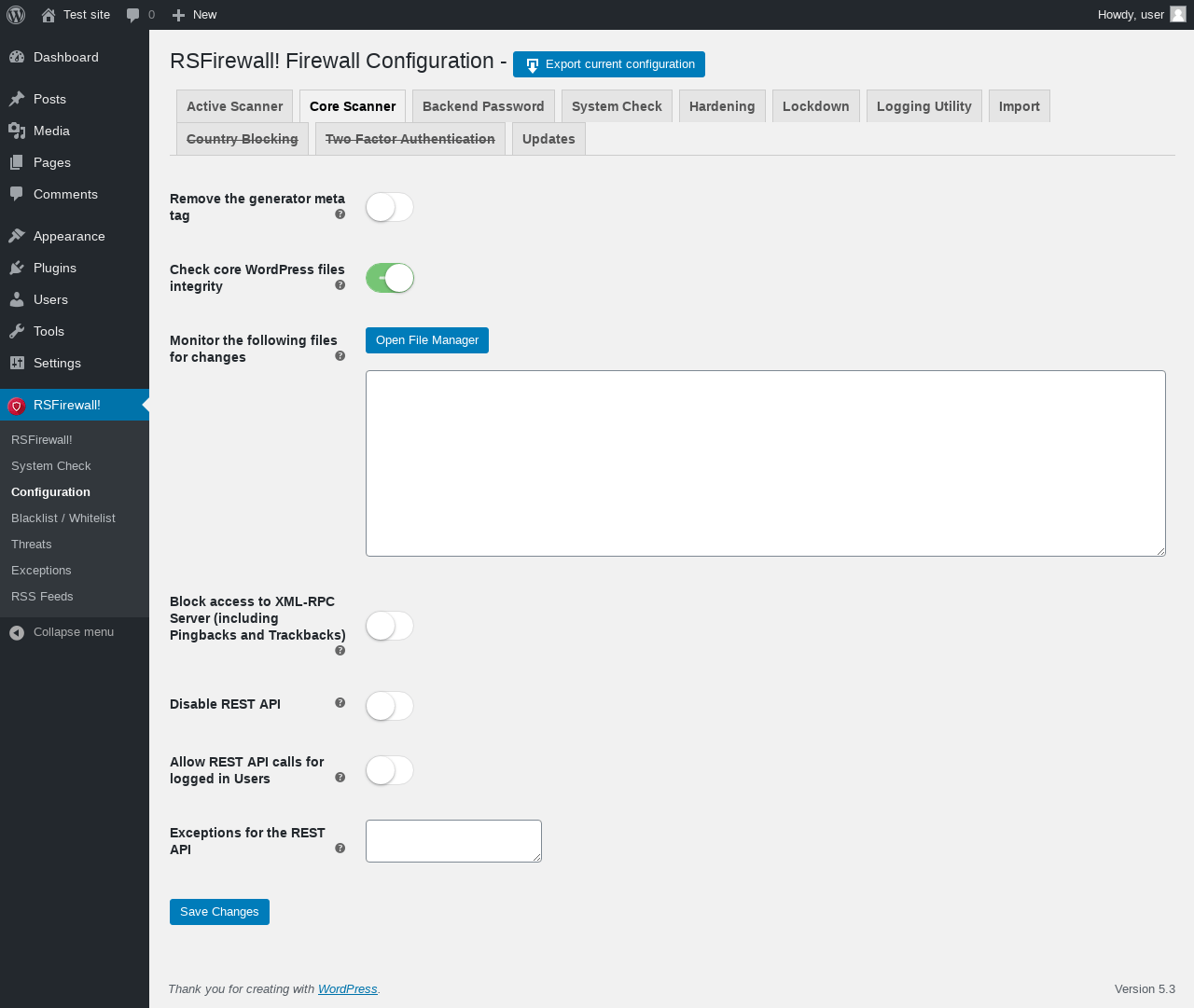Click help icon next to Disable REST API
This screenshot has height=1008, width=1194.
click(340, 703)
